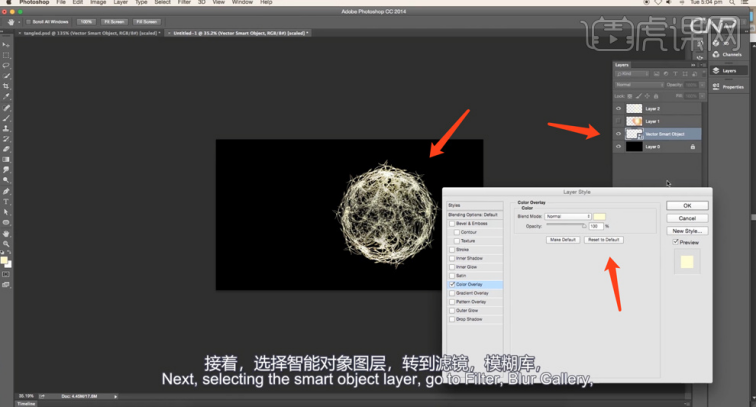The image size is (756, 407).
Task: Hide the Vector Smart Object layer
Action: point(619,134)
